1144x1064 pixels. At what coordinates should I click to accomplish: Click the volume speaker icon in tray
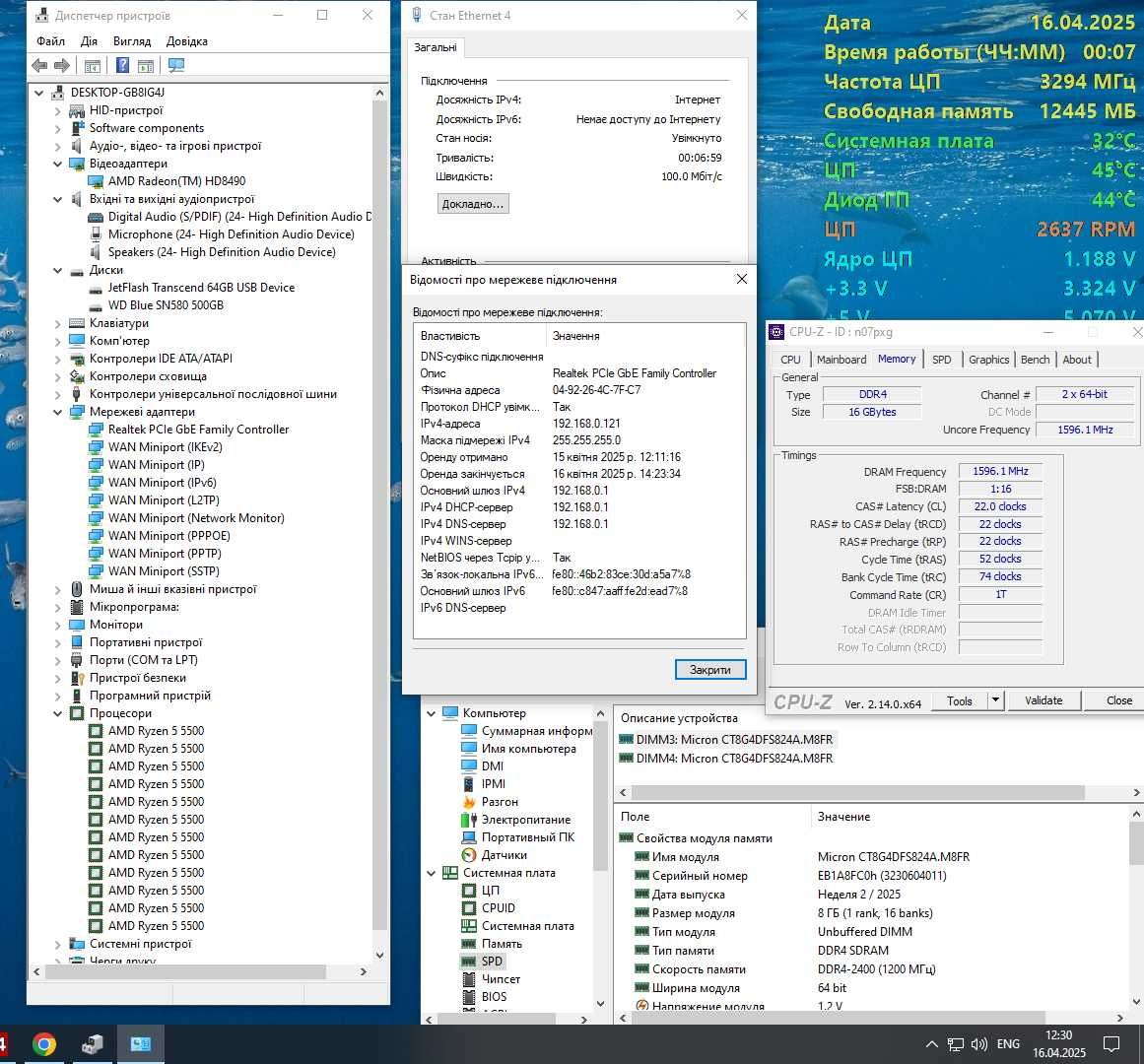[979, 1044]
